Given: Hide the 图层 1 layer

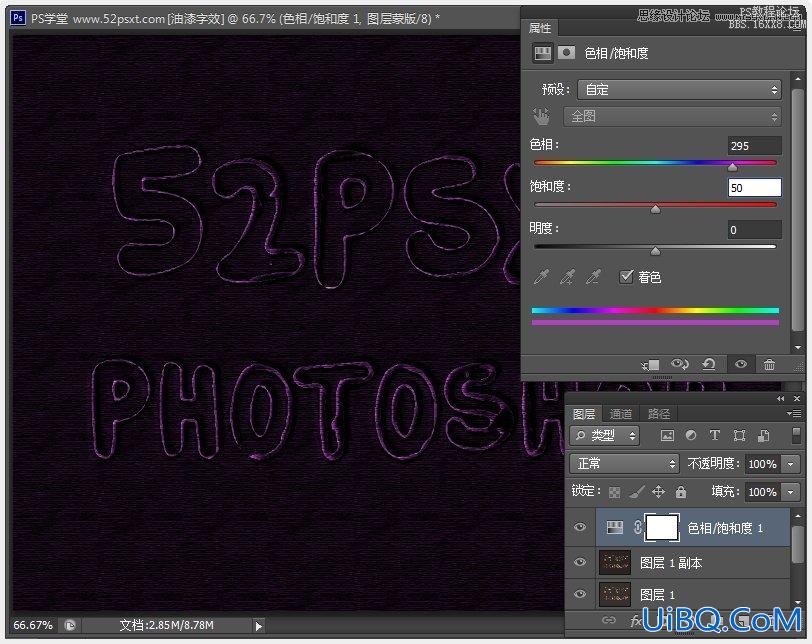Looking at the screenshot, I should (x=580, y=594).
